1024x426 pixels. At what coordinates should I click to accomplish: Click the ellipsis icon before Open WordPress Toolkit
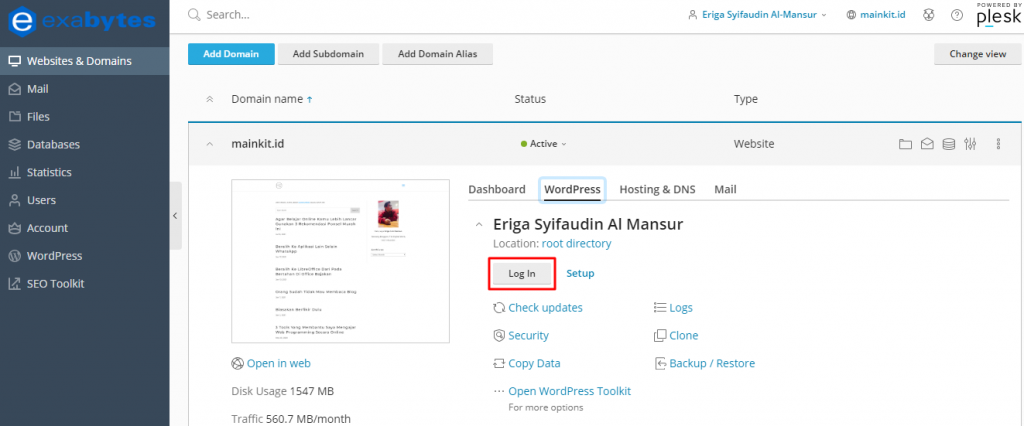[499, 391]
